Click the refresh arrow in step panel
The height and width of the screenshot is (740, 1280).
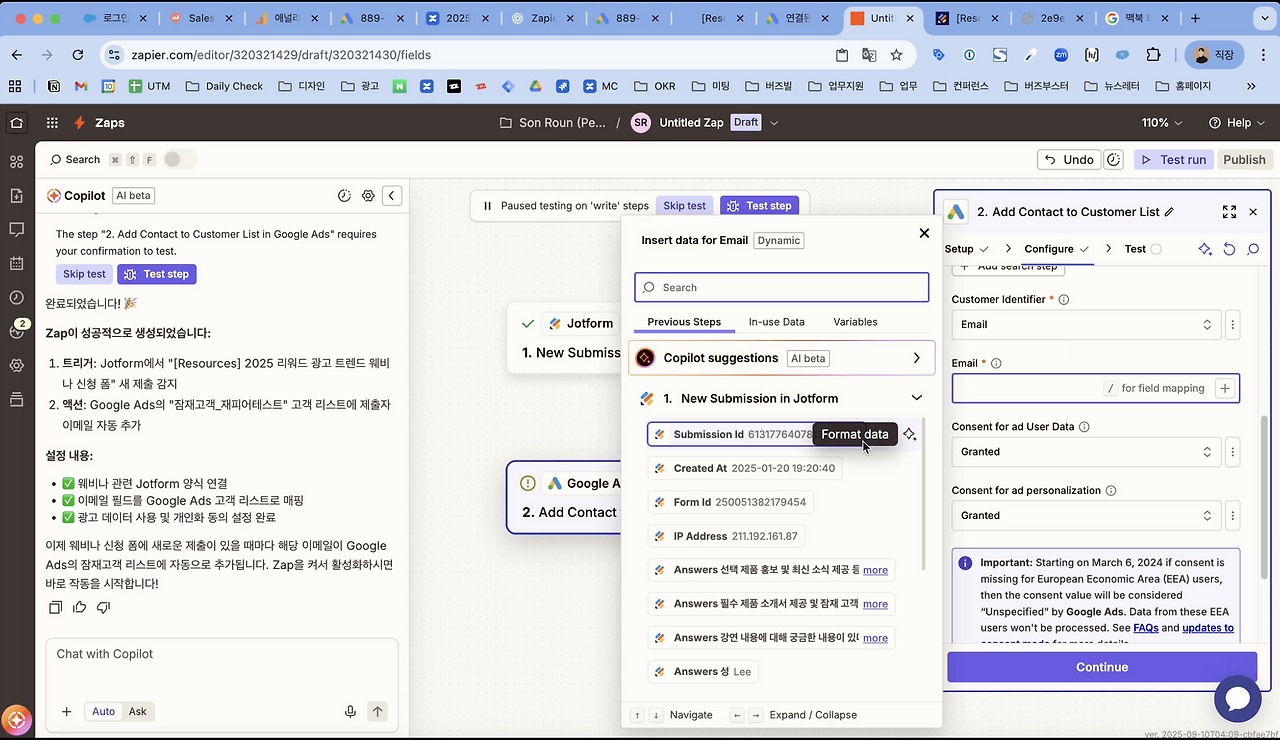pyautogui.click(x=1229, y=249)
